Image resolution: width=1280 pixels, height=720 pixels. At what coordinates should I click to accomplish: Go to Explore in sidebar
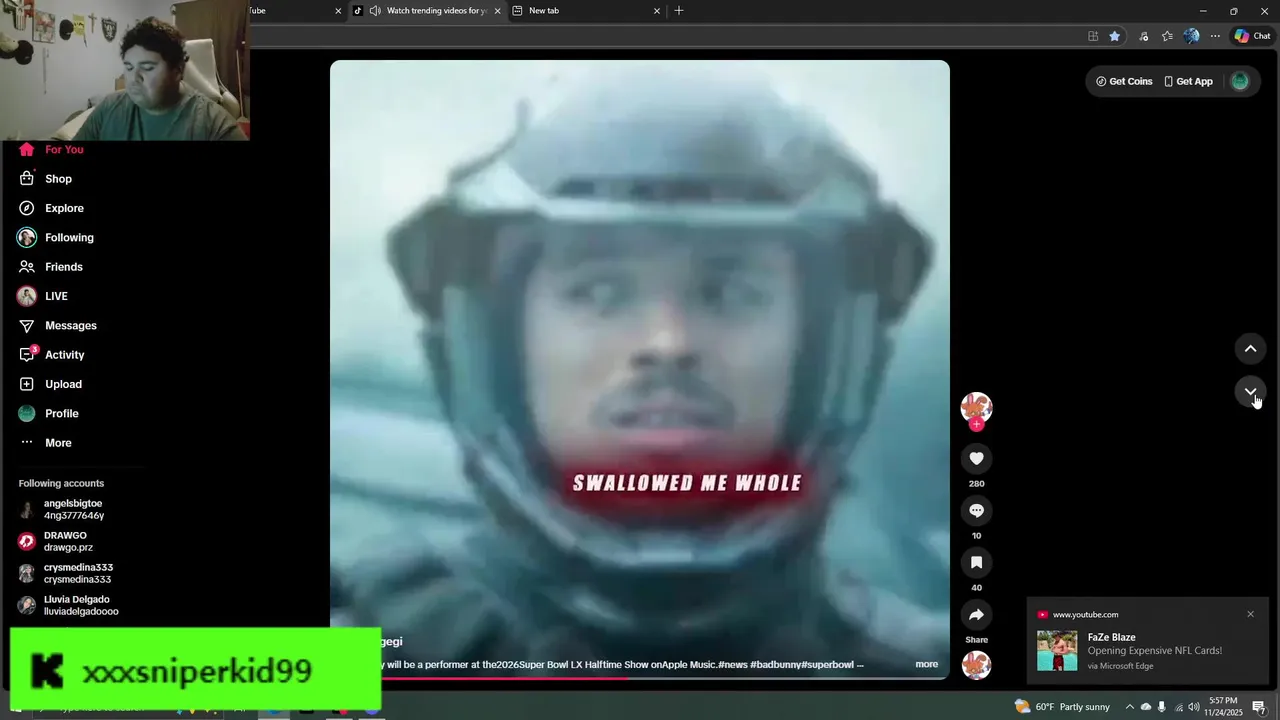pos(50,208)
